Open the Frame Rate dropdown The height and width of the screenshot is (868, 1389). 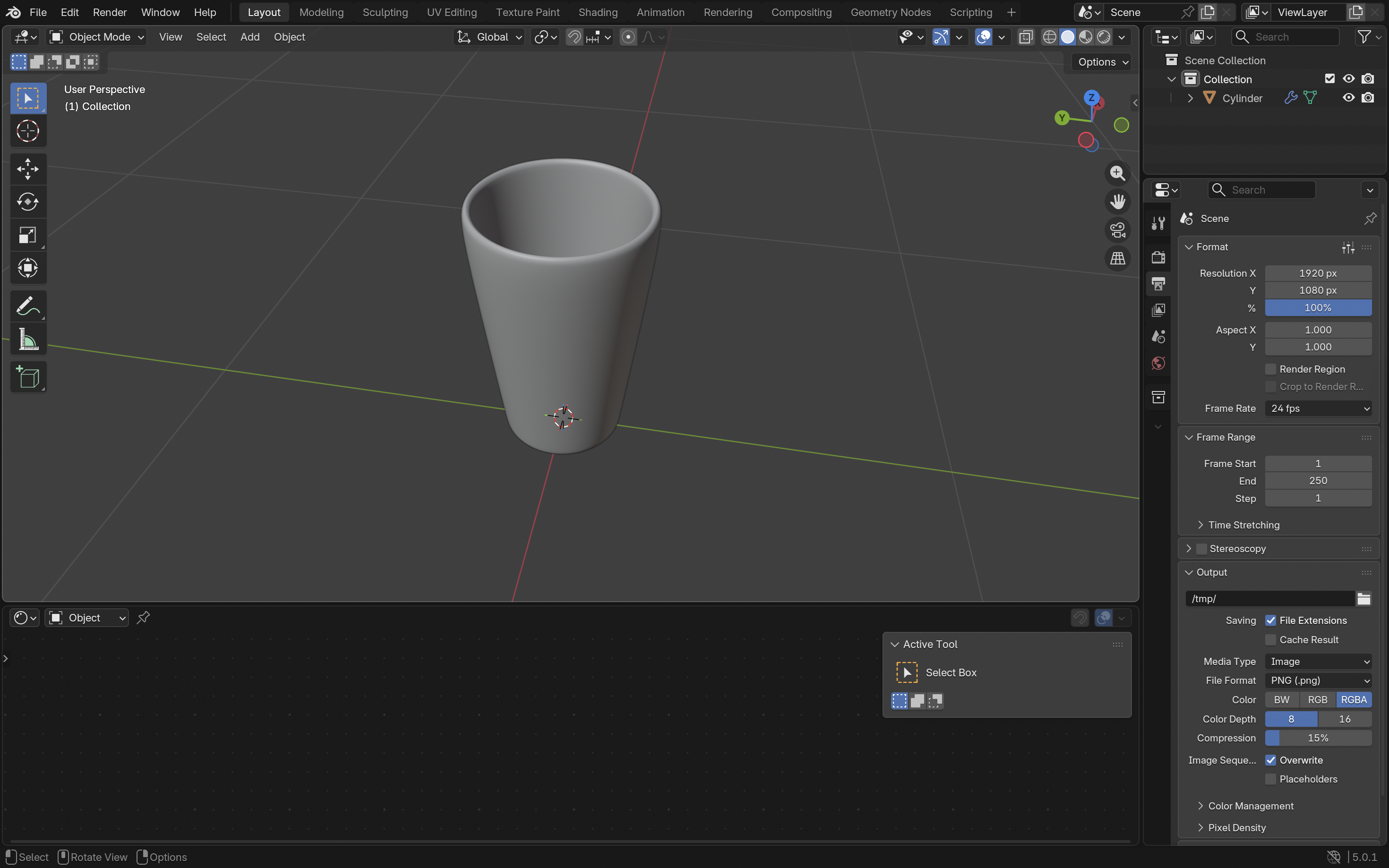click(x=1318, y=408)
